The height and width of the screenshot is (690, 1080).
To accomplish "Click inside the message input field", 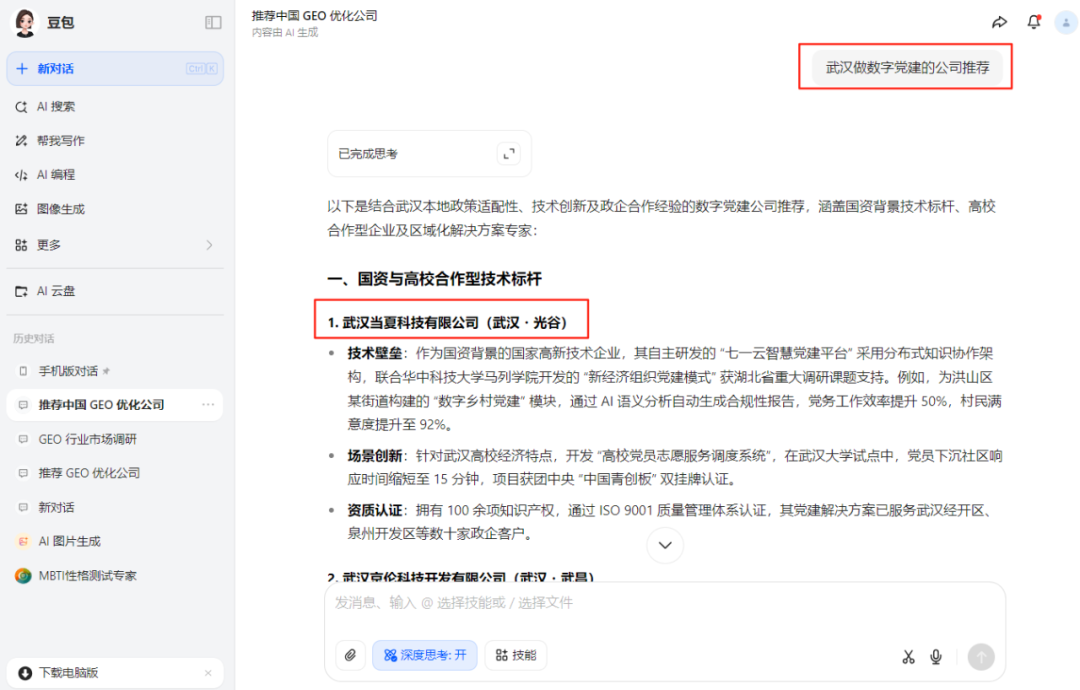I will (x=600, y=601).
